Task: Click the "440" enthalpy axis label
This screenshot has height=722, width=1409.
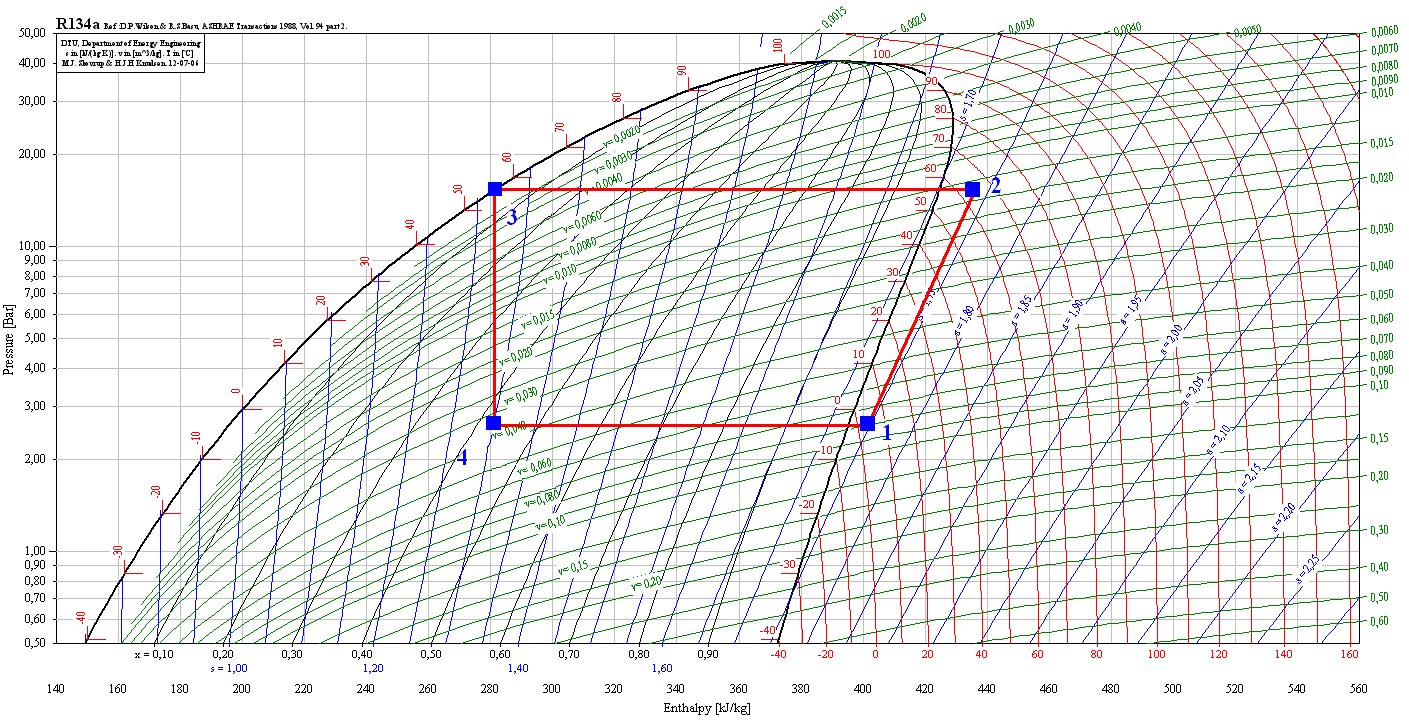Action: 986,689
